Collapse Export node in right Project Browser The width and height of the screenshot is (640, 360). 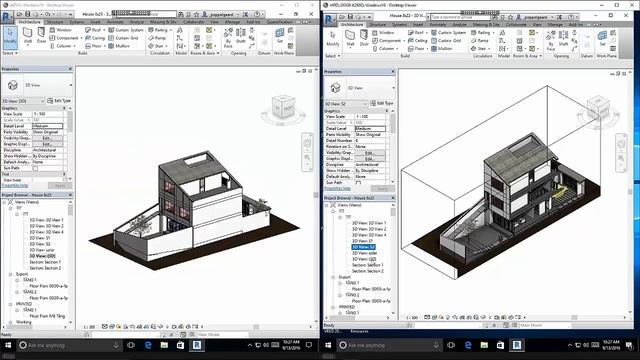pyautogui.click(x=333, y=277)
